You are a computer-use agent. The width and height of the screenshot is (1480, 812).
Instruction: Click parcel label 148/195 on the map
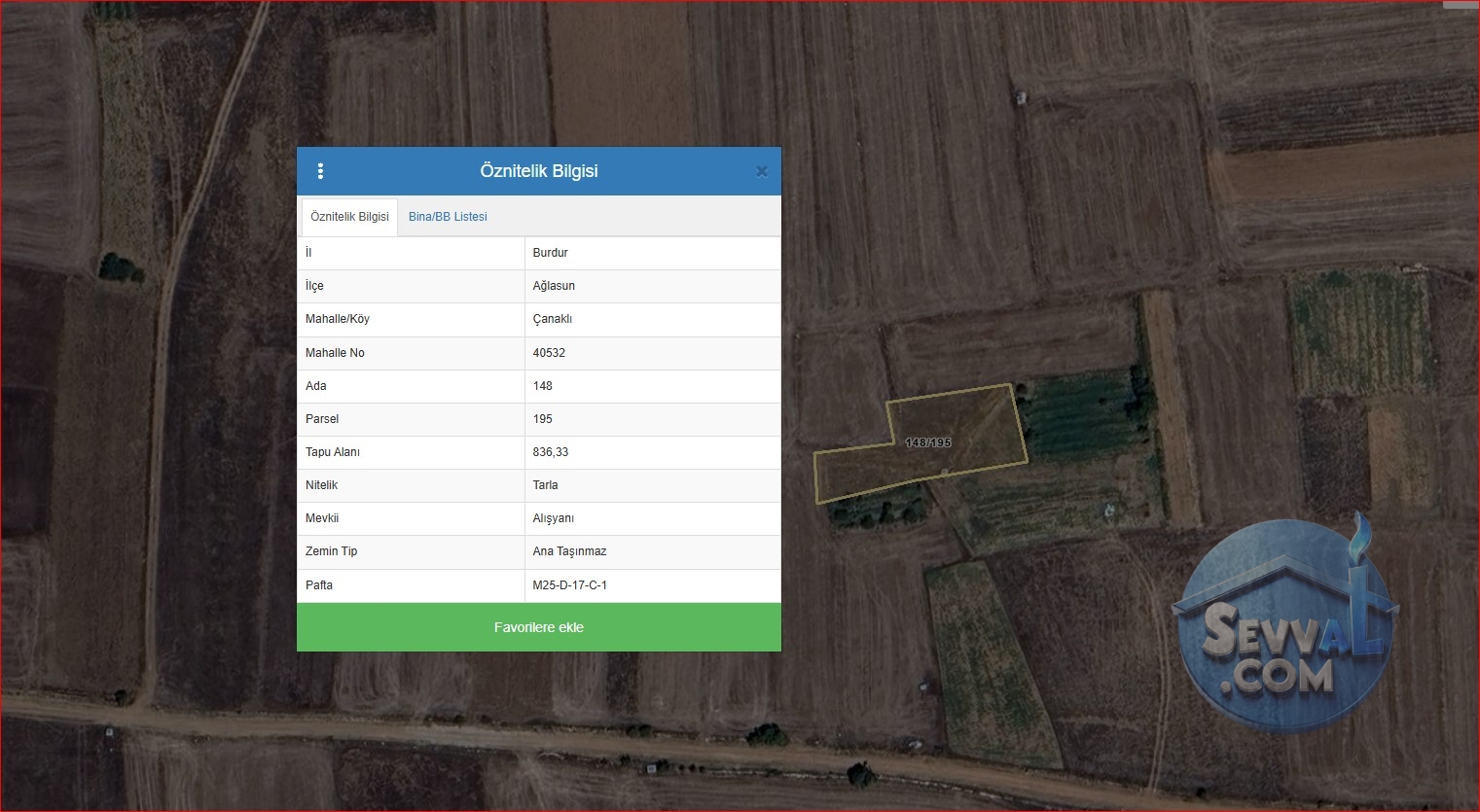point(928,442)
